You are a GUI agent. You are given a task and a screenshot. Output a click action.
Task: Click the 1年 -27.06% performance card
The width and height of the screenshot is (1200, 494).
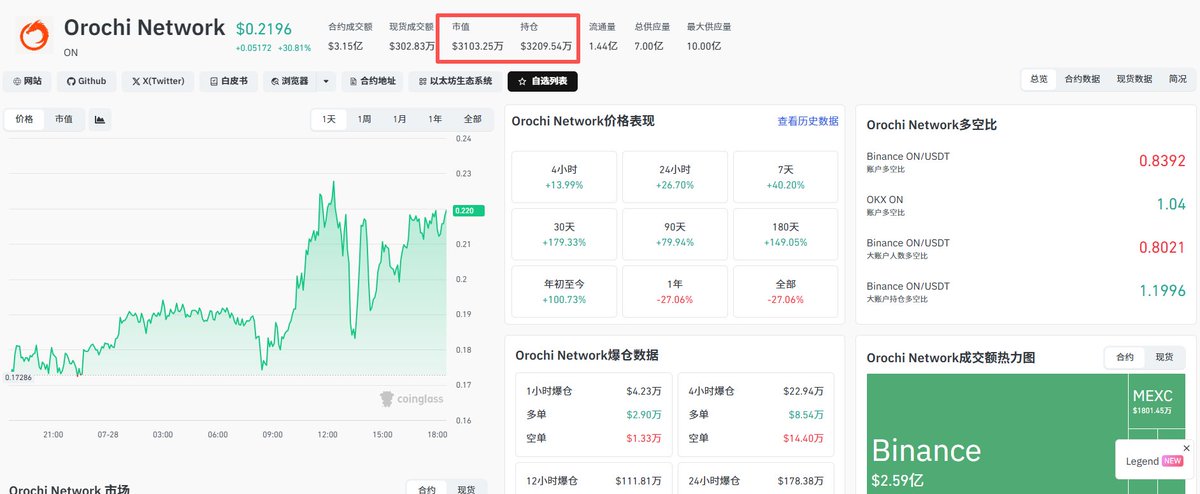(675, 291)
